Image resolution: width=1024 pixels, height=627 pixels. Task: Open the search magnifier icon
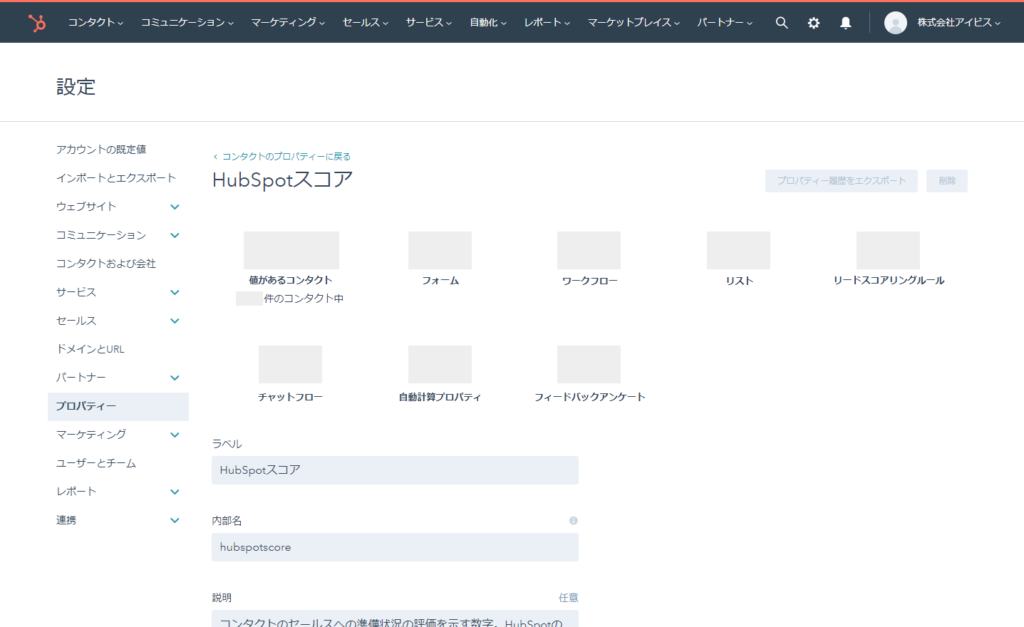pos(781,23)
